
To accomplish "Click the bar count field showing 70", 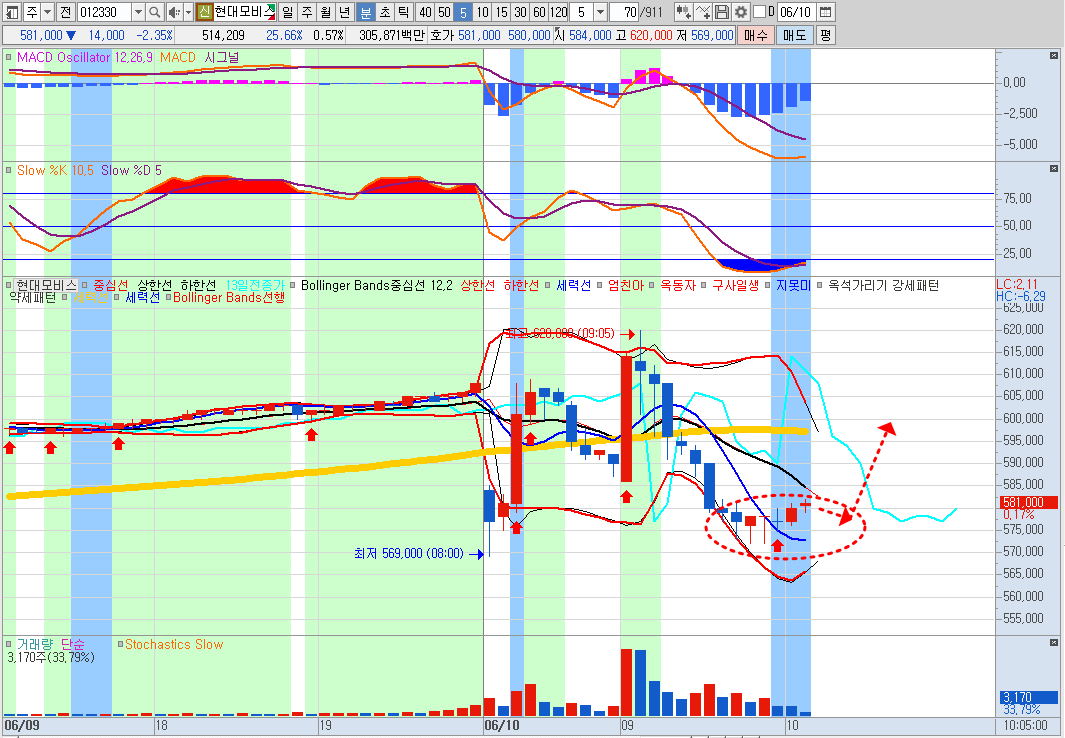I will point(624,12).
